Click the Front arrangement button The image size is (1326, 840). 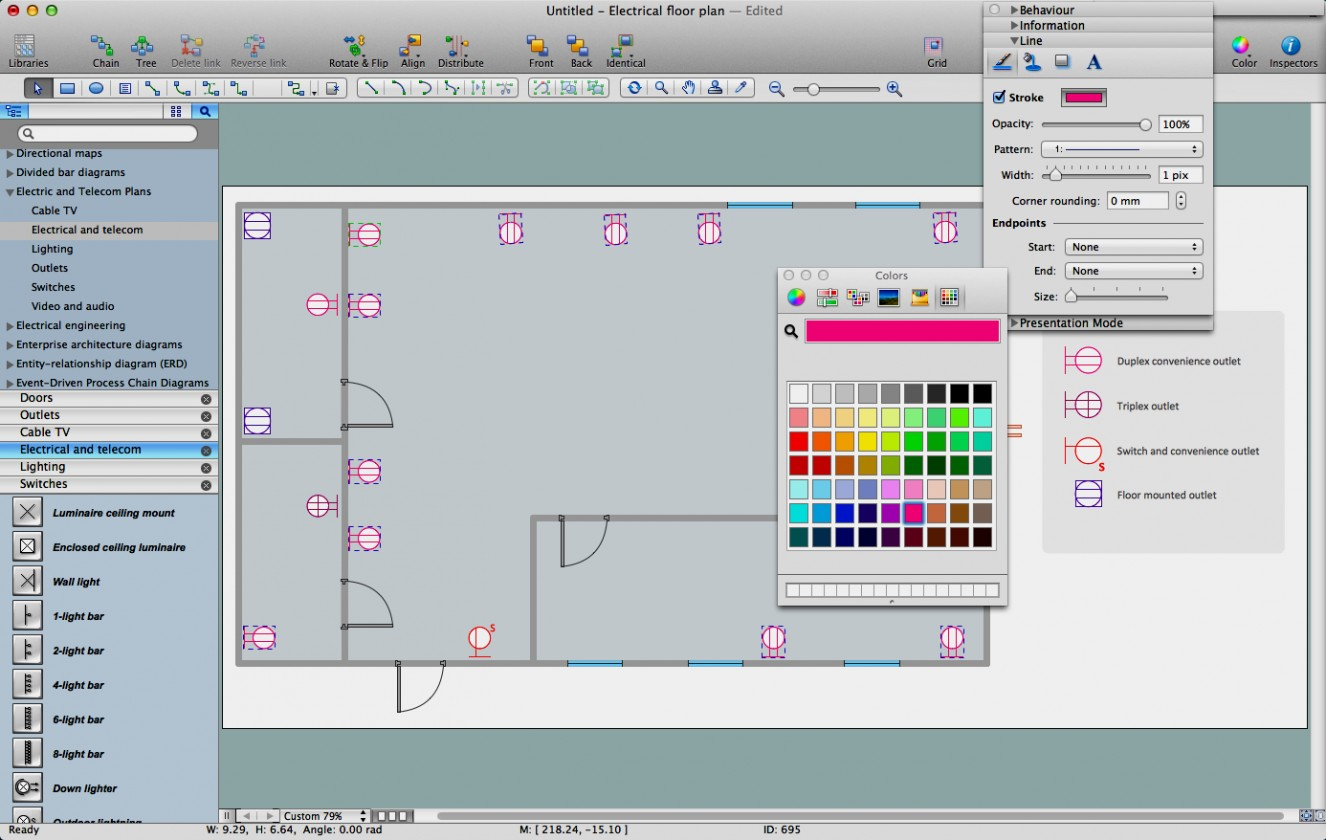pos(539,48)
